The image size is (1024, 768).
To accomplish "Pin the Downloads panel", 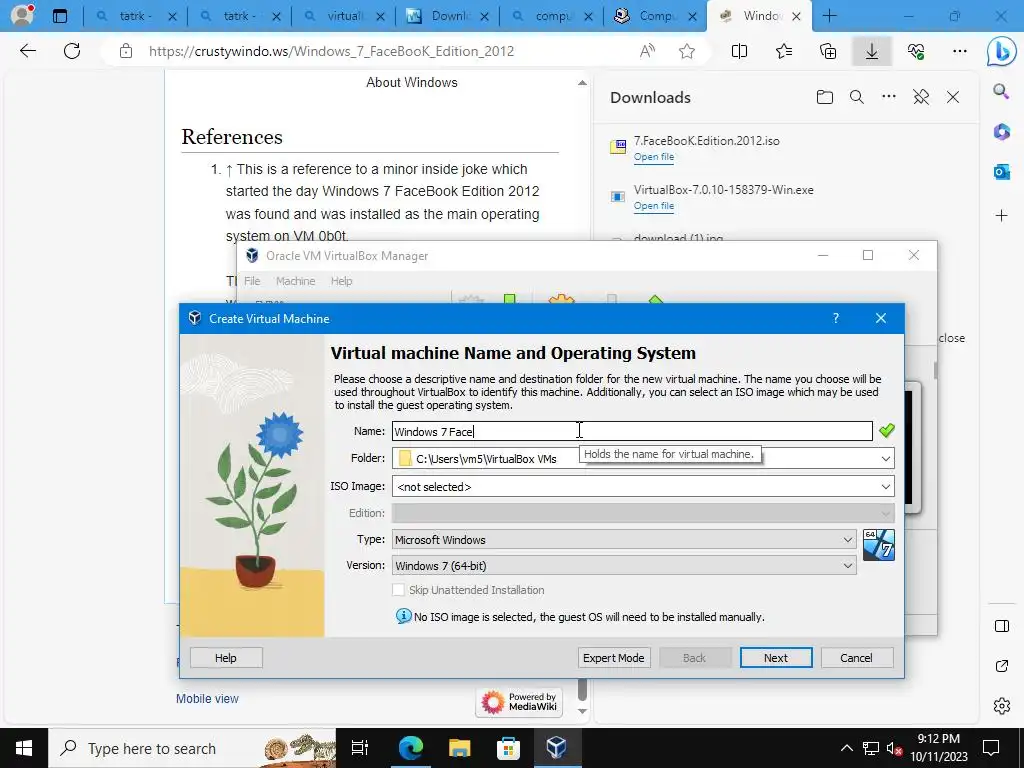I will (921, 97).
